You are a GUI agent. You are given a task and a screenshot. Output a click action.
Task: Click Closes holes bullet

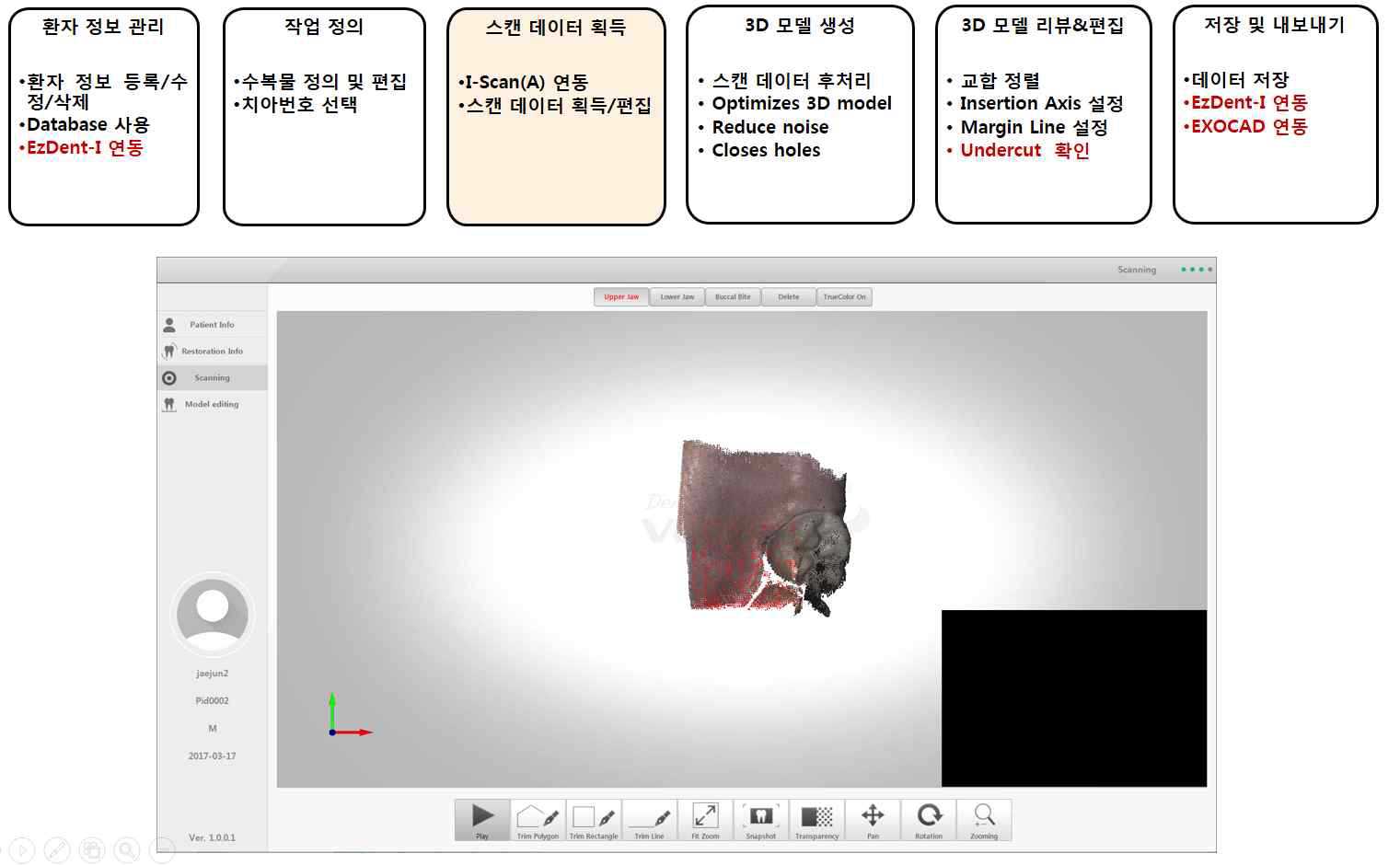[x=766, y=150]
